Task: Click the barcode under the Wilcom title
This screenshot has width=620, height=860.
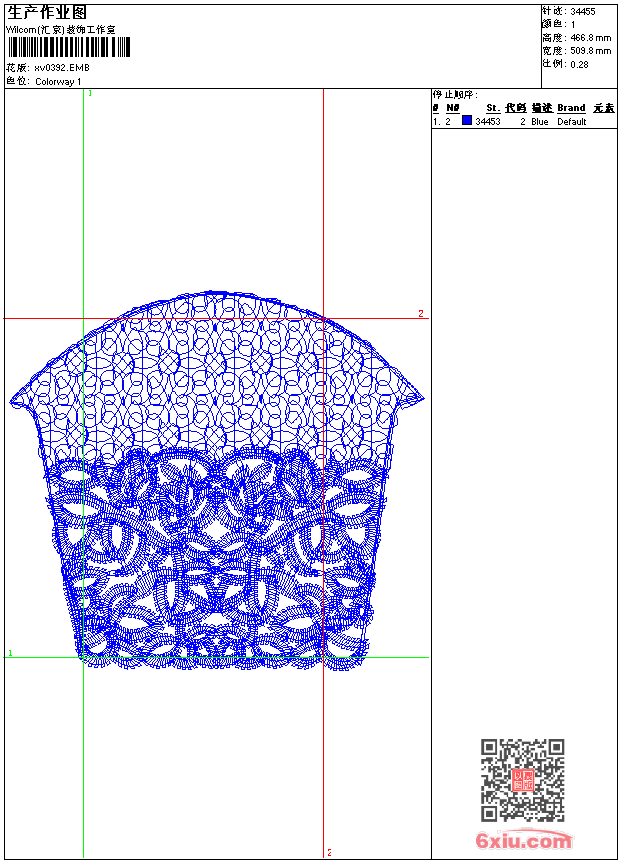Action: [x=69, y=48]
